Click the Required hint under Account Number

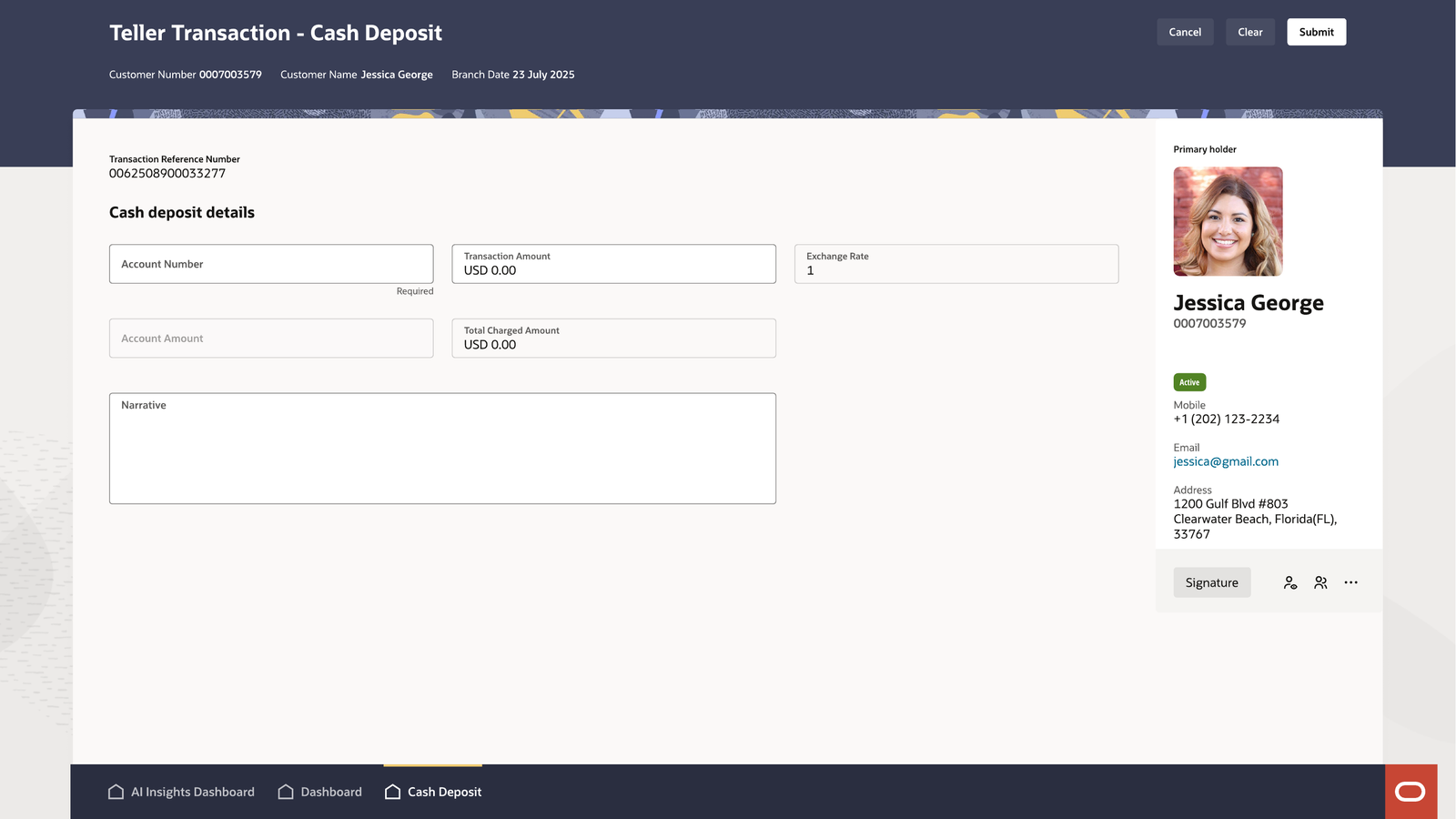415,291
